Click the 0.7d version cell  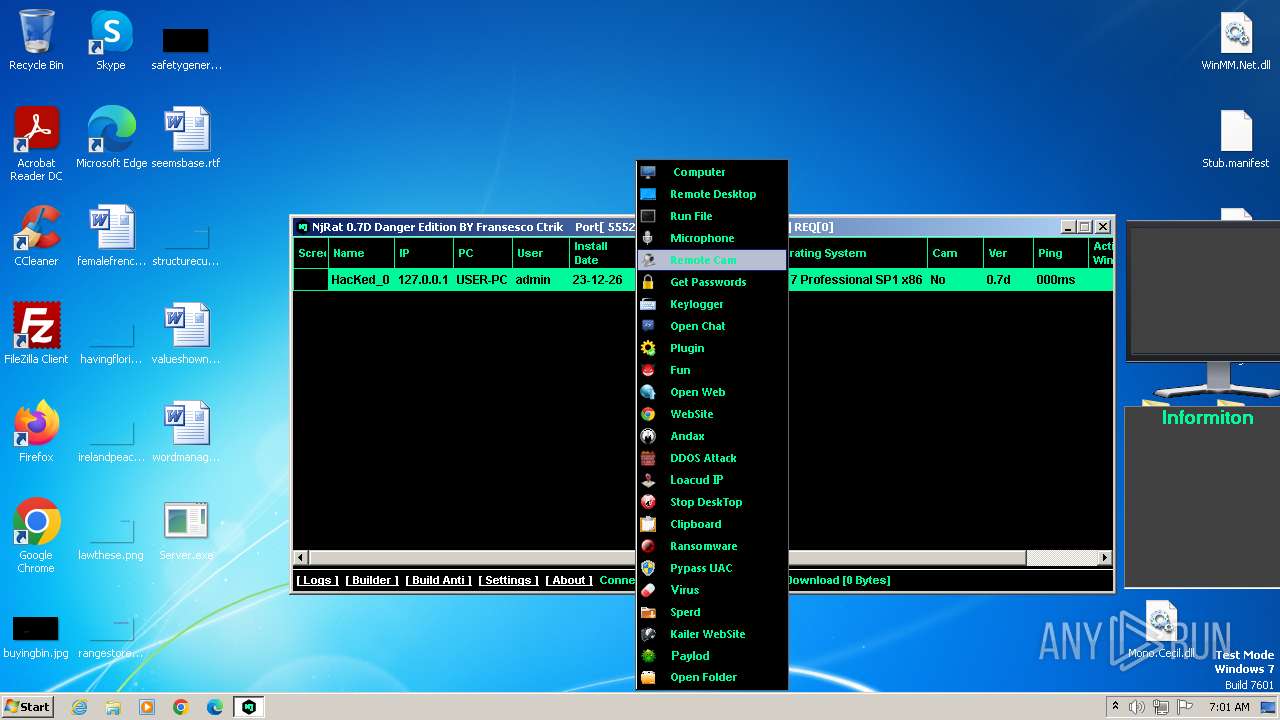(998, 280)
